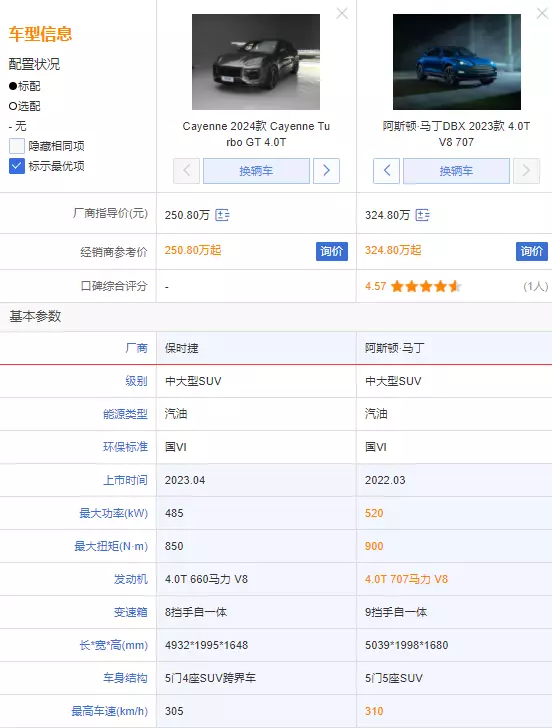Image resolution: width=552 pixels, height=728 pixels.
Task: Click the 上市时间 parameter label
Action: 125,480
